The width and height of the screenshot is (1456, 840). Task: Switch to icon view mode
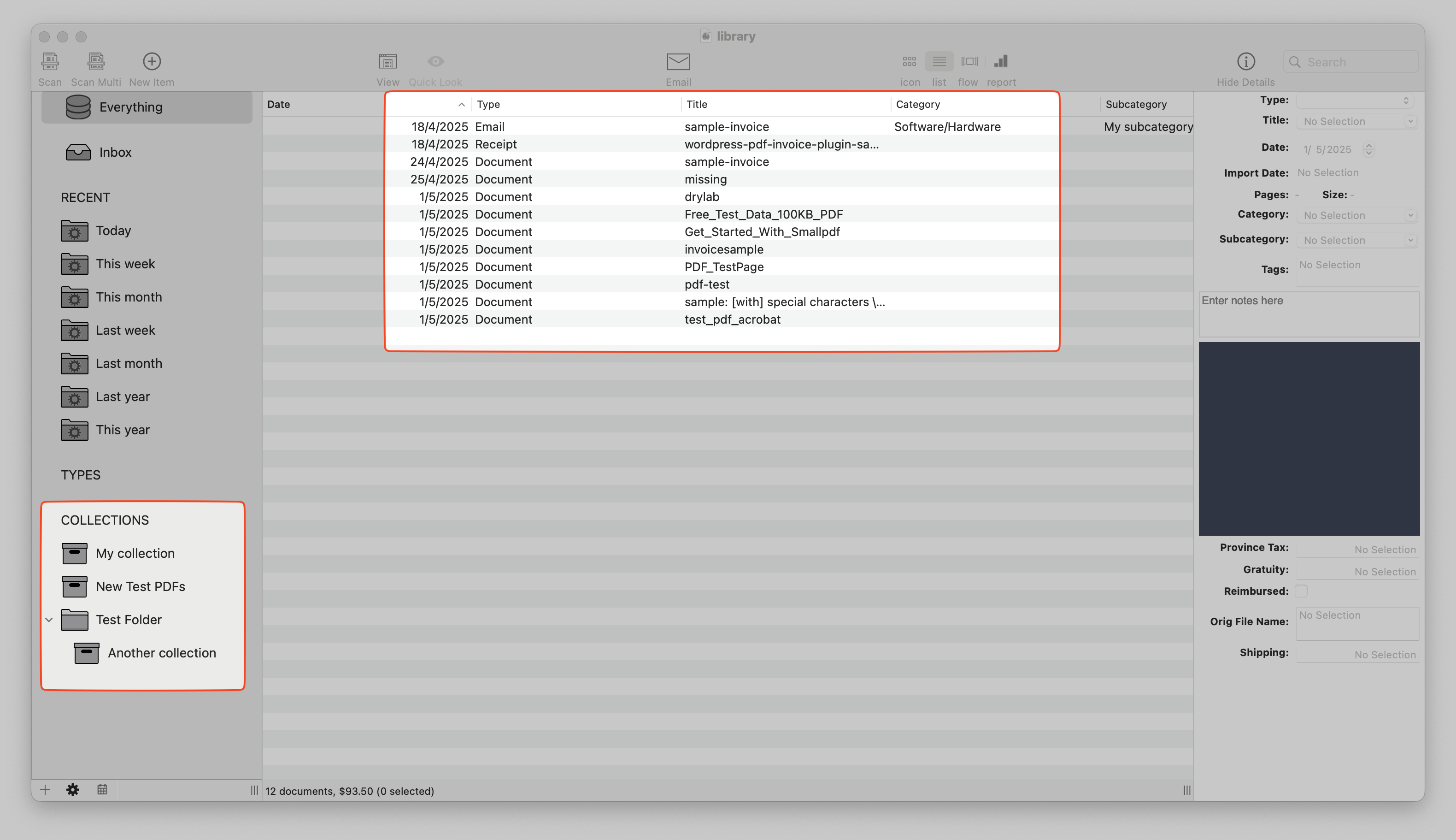pos(910,61)
